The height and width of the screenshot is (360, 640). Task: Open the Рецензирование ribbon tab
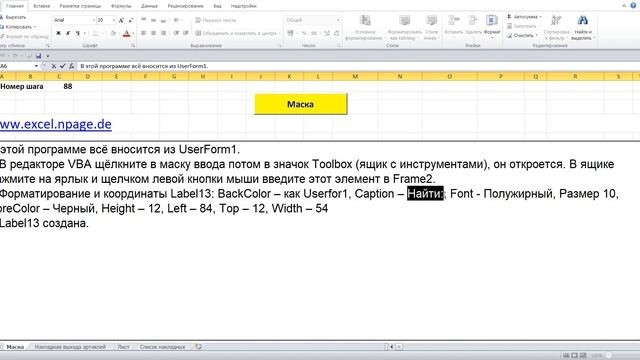[185, 6]
